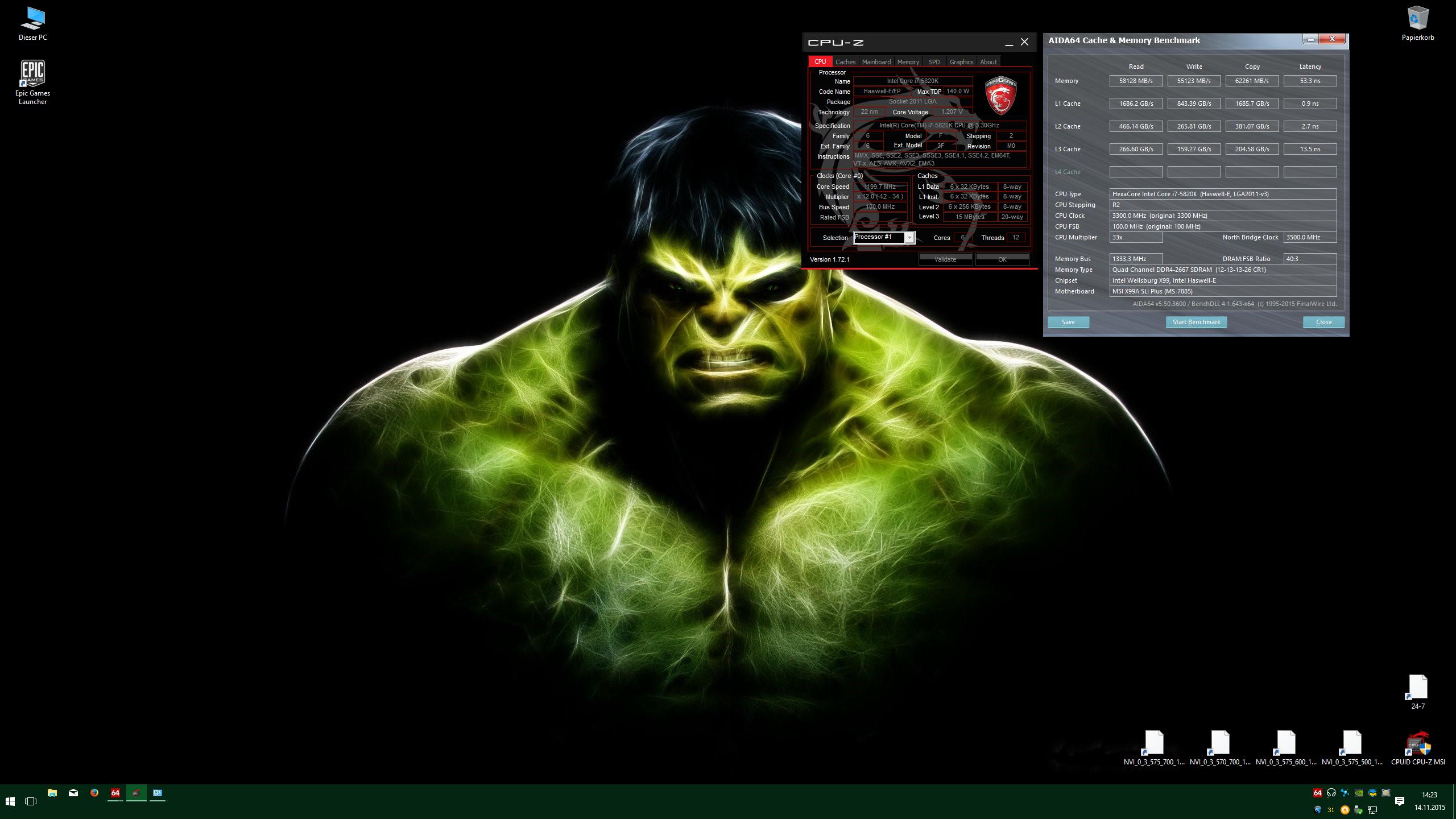1456x819 pixels.
Task: Click the orange circular tray icon
Action: point(1345,810)
